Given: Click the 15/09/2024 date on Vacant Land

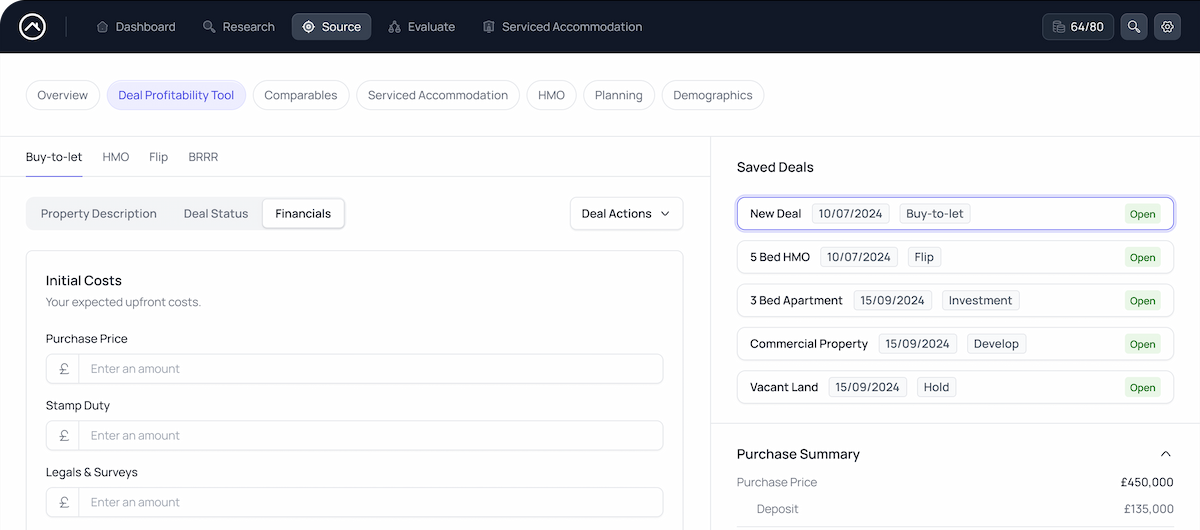Looking at the screenshot, I should click(x=868, y=387).
